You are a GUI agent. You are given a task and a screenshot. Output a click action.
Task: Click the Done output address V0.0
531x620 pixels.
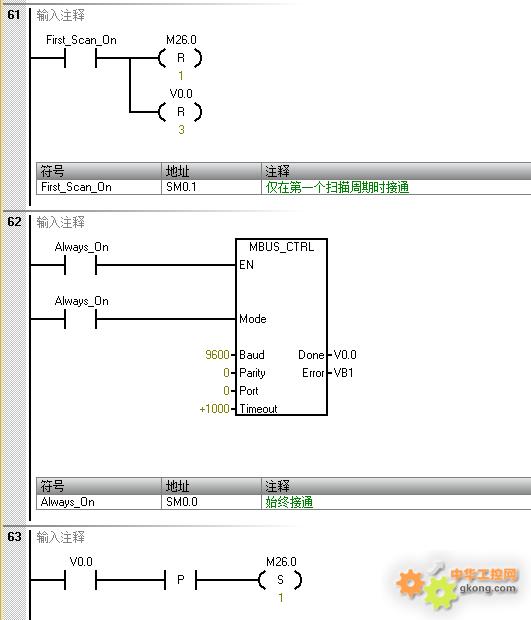tap(345, 355)
